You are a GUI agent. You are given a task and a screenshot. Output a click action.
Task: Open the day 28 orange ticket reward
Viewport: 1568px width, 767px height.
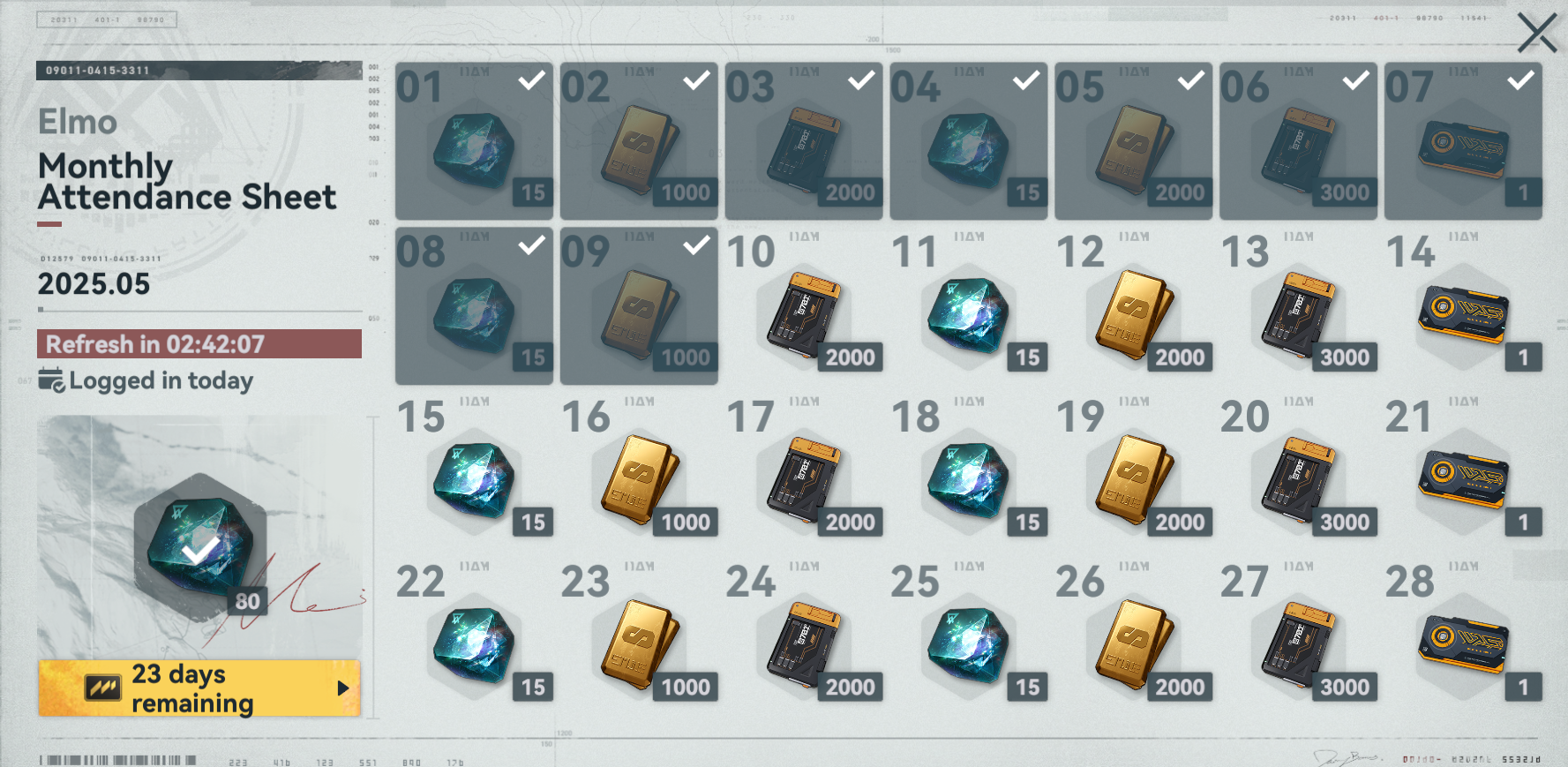[1463, 645]
